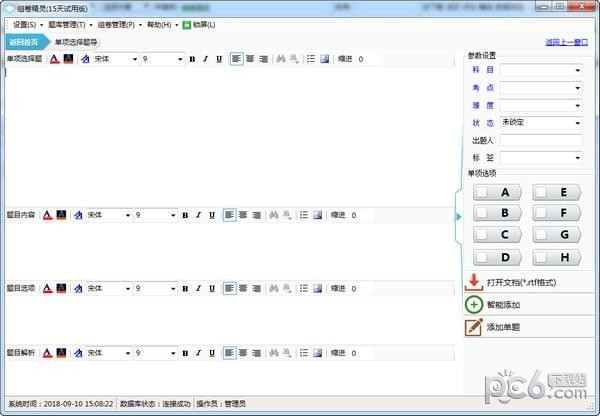Click the 返回上一窗口 link

(567, 42)
